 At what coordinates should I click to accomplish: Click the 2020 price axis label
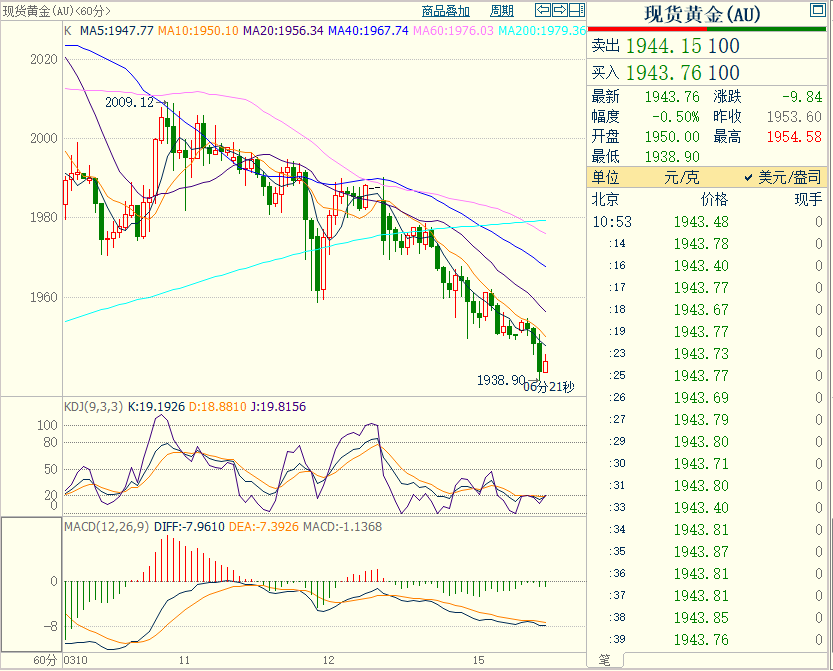point(44,60)
